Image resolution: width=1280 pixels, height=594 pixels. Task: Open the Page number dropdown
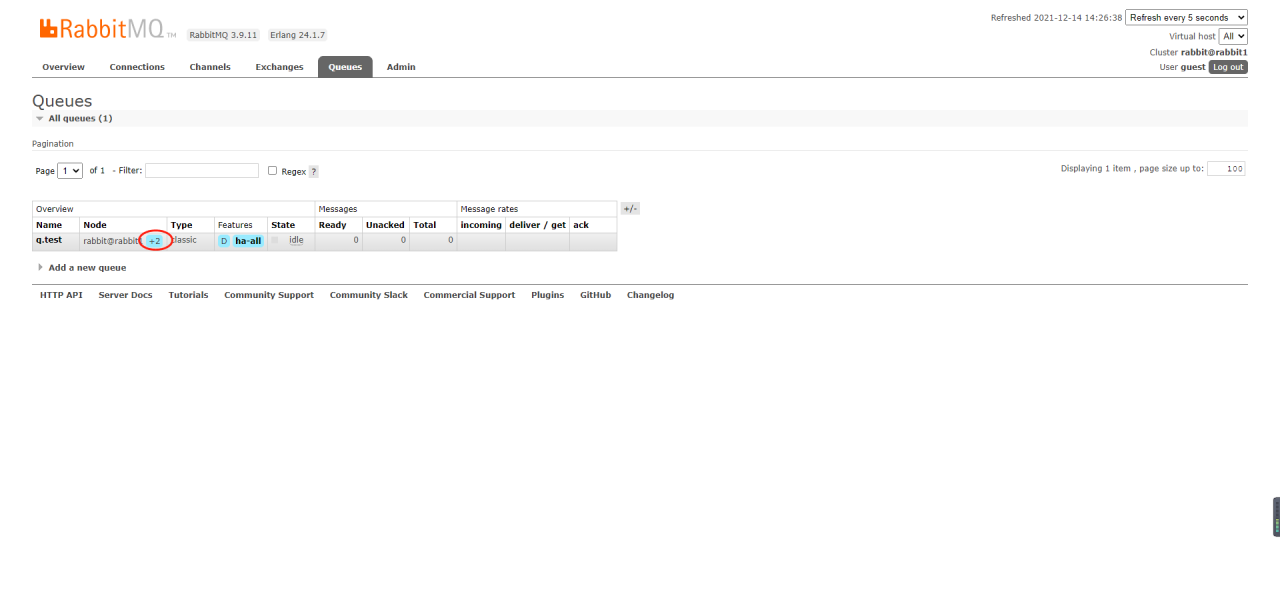point(70,171)
